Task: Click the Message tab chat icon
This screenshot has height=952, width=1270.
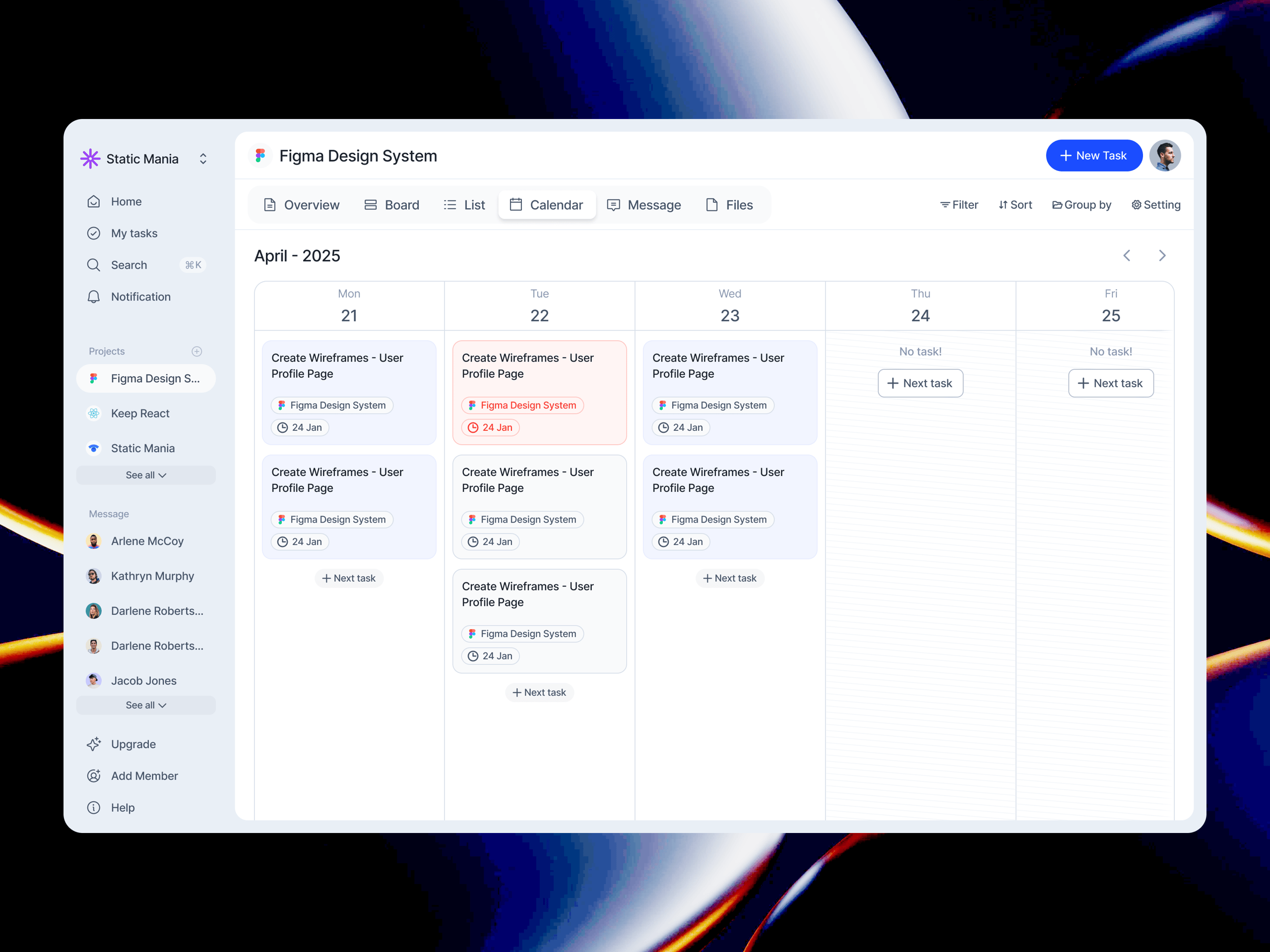Action: [613, 205]
